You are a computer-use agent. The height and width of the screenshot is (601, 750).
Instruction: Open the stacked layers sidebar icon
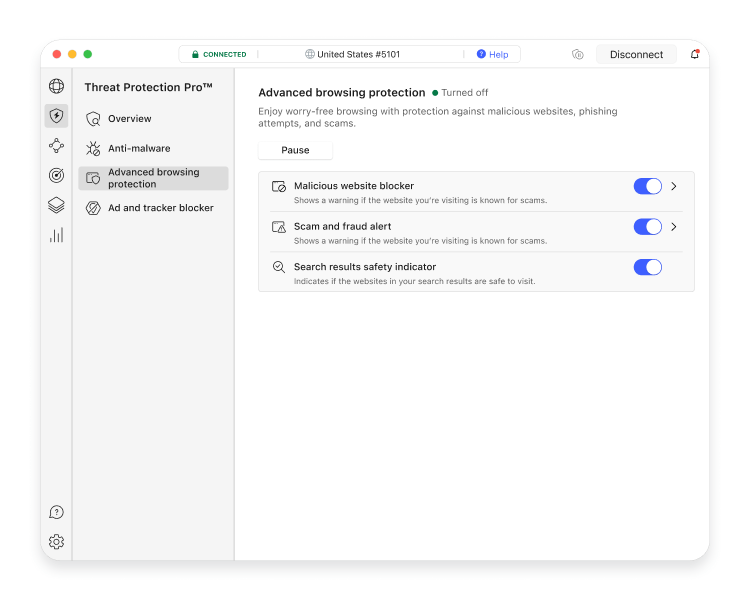tap(56, 205)
